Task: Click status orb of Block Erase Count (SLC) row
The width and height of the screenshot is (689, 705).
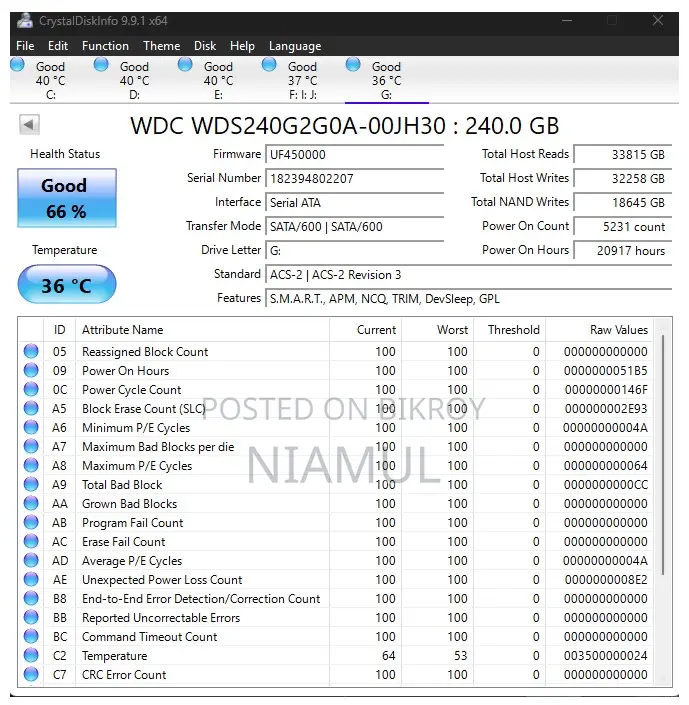Action: 31,408
